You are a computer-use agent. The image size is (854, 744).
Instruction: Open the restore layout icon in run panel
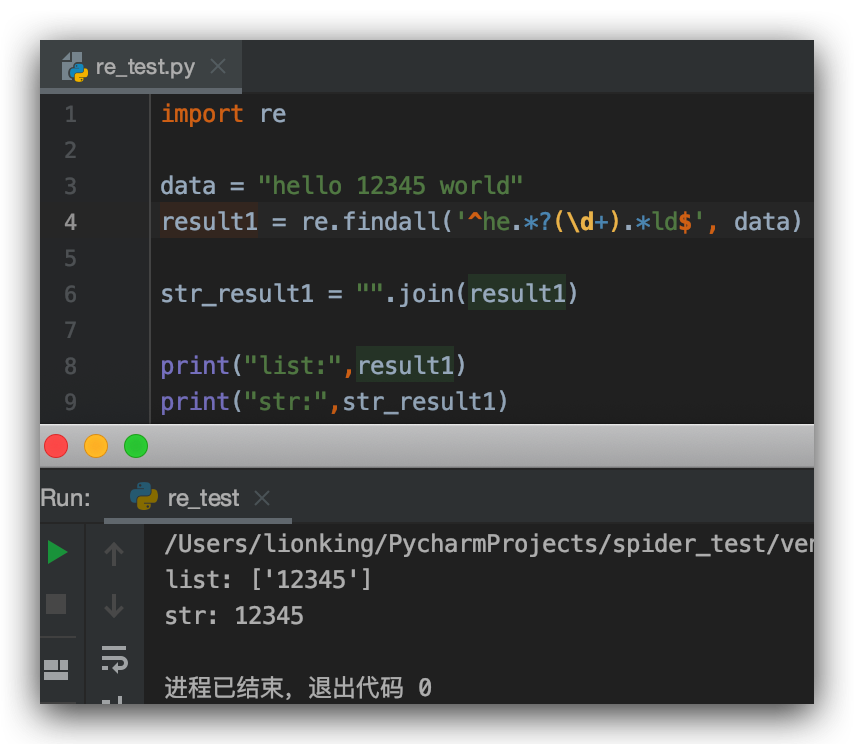[56, 670]
